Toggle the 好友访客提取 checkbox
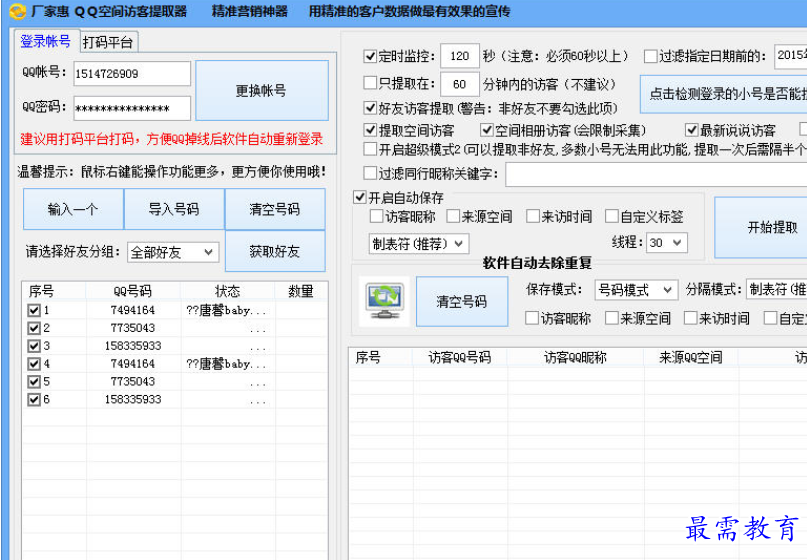This screenshot has height=560, width=807. (x=370, y=108)
